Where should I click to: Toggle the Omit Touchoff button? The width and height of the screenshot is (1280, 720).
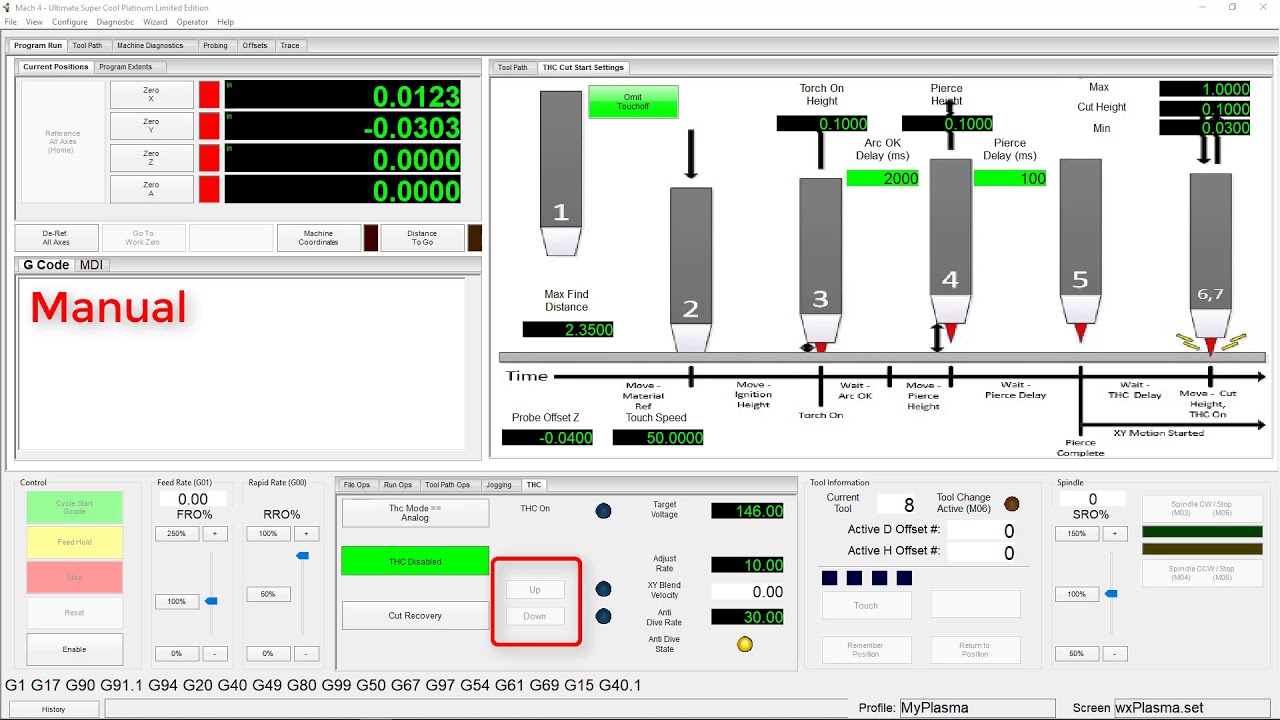[x=633, y=101]
